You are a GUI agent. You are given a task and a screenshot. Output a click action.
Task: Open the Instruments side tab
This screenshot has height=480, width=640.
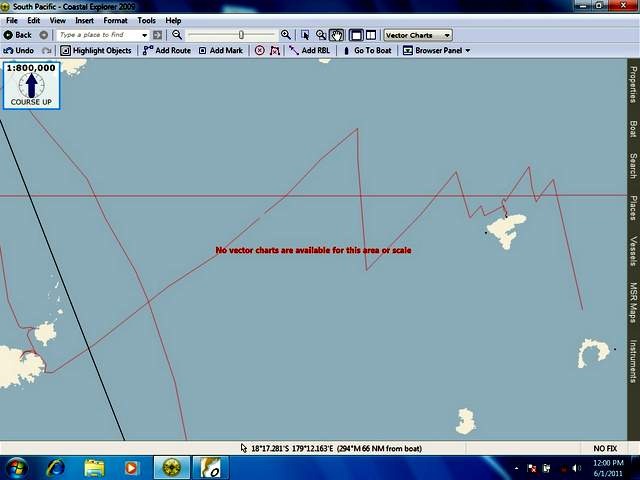point(633,361)
